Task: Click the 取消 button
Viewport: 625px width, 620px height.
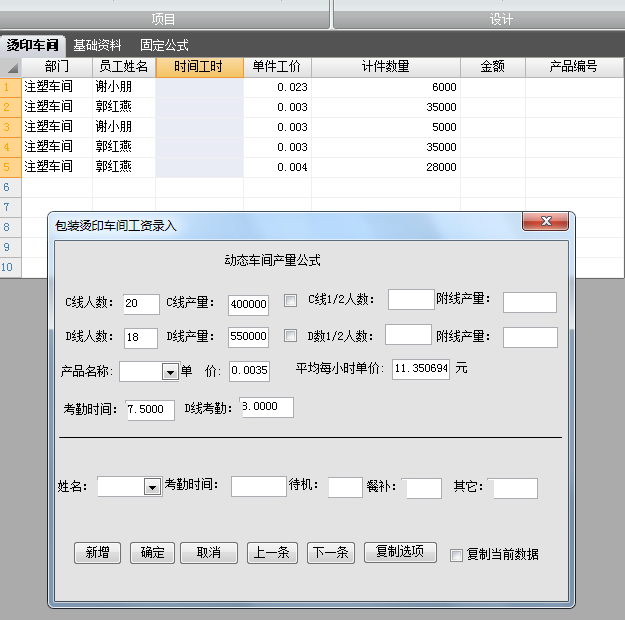Action: (209, 553)
